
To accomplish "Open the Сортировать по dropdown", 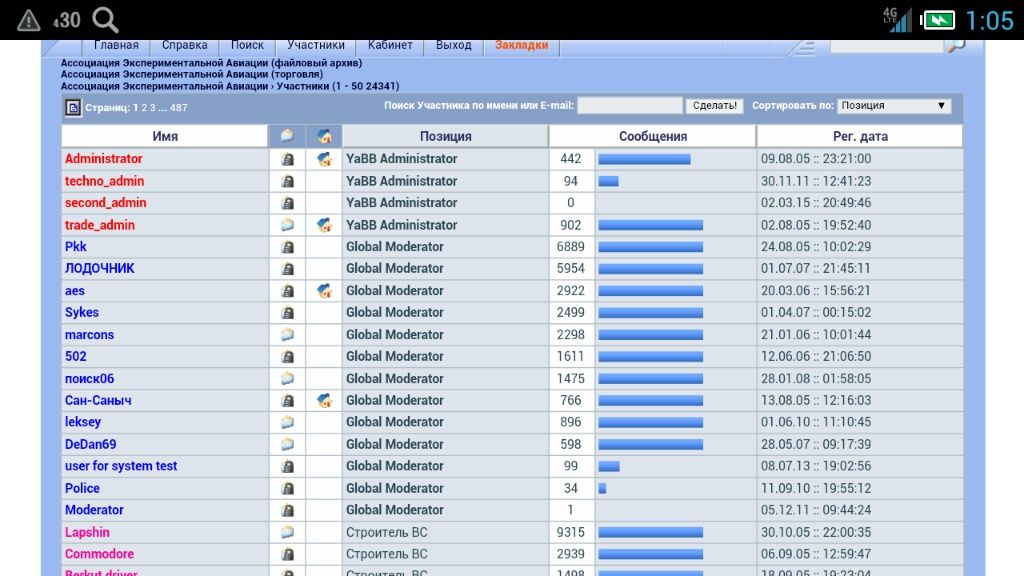I will click(893, 106).
